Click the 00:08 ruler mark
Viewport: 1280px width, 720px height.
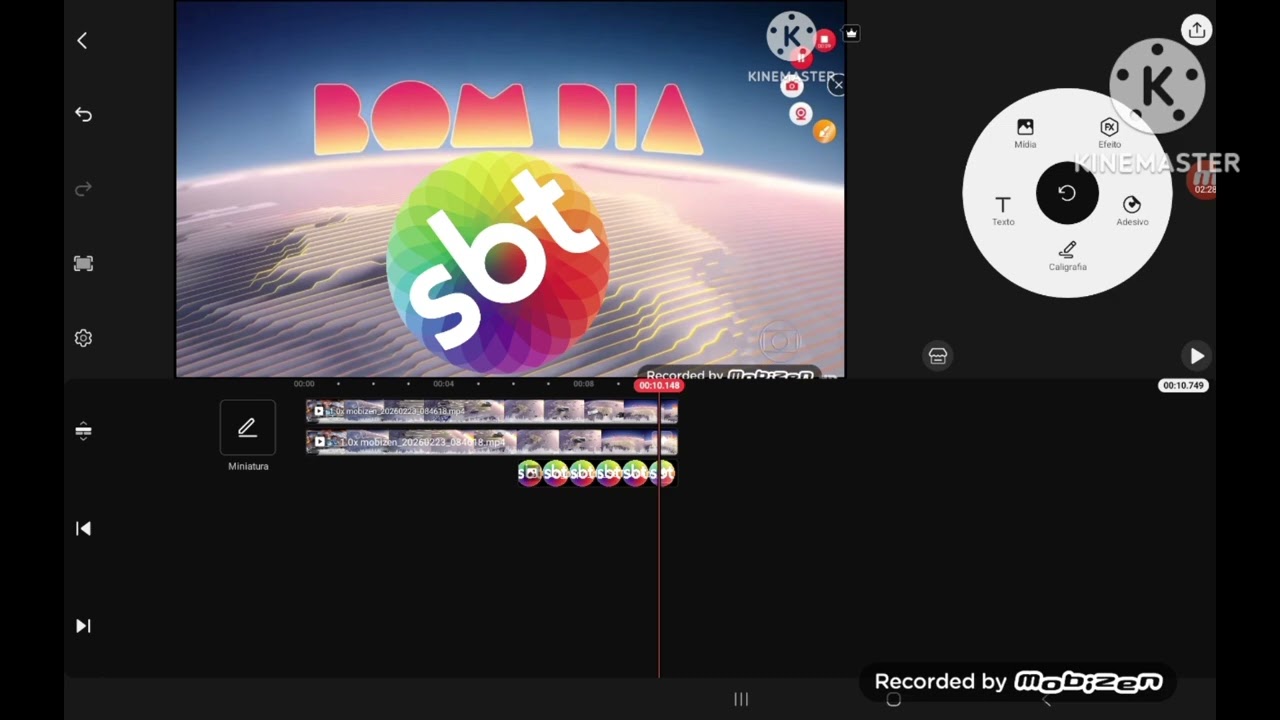point(583,384)
